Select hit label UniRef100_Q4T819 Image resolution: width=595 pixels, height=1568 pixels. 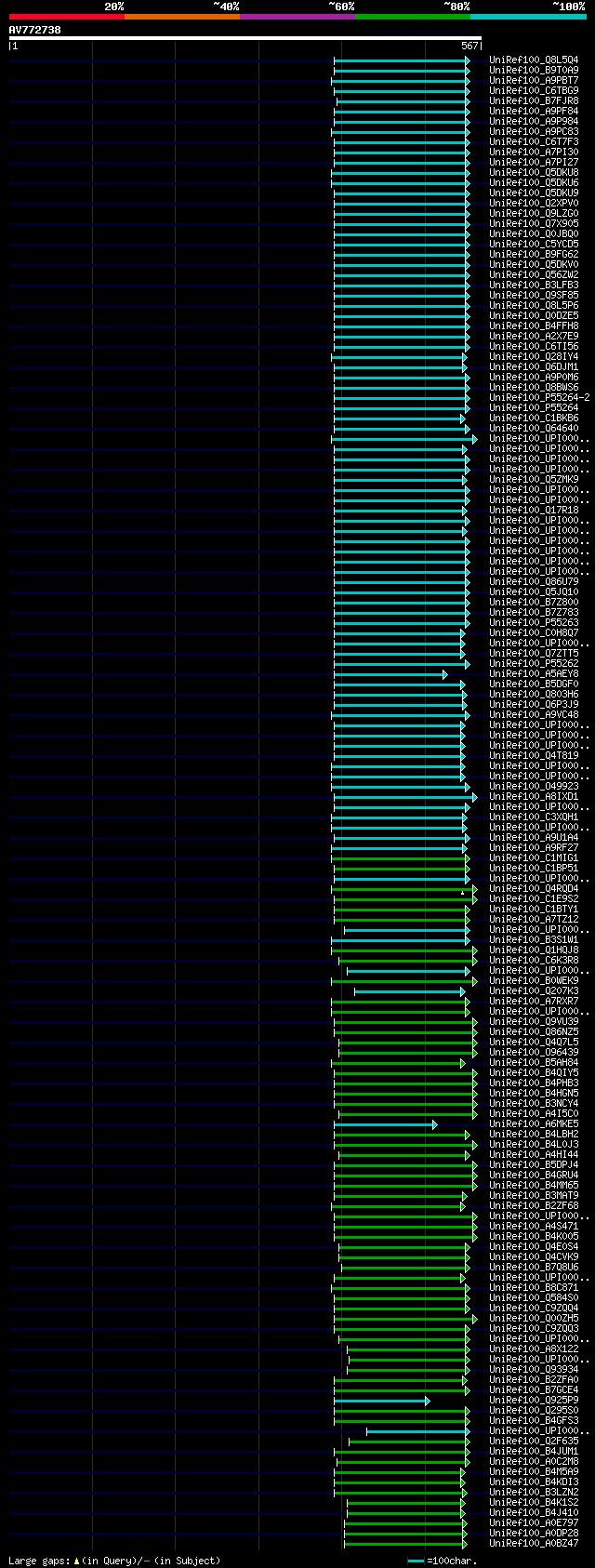534,755
